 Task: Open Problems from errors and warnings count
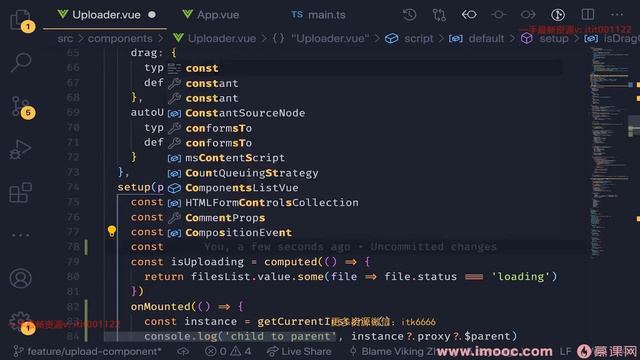coord(228,351)
